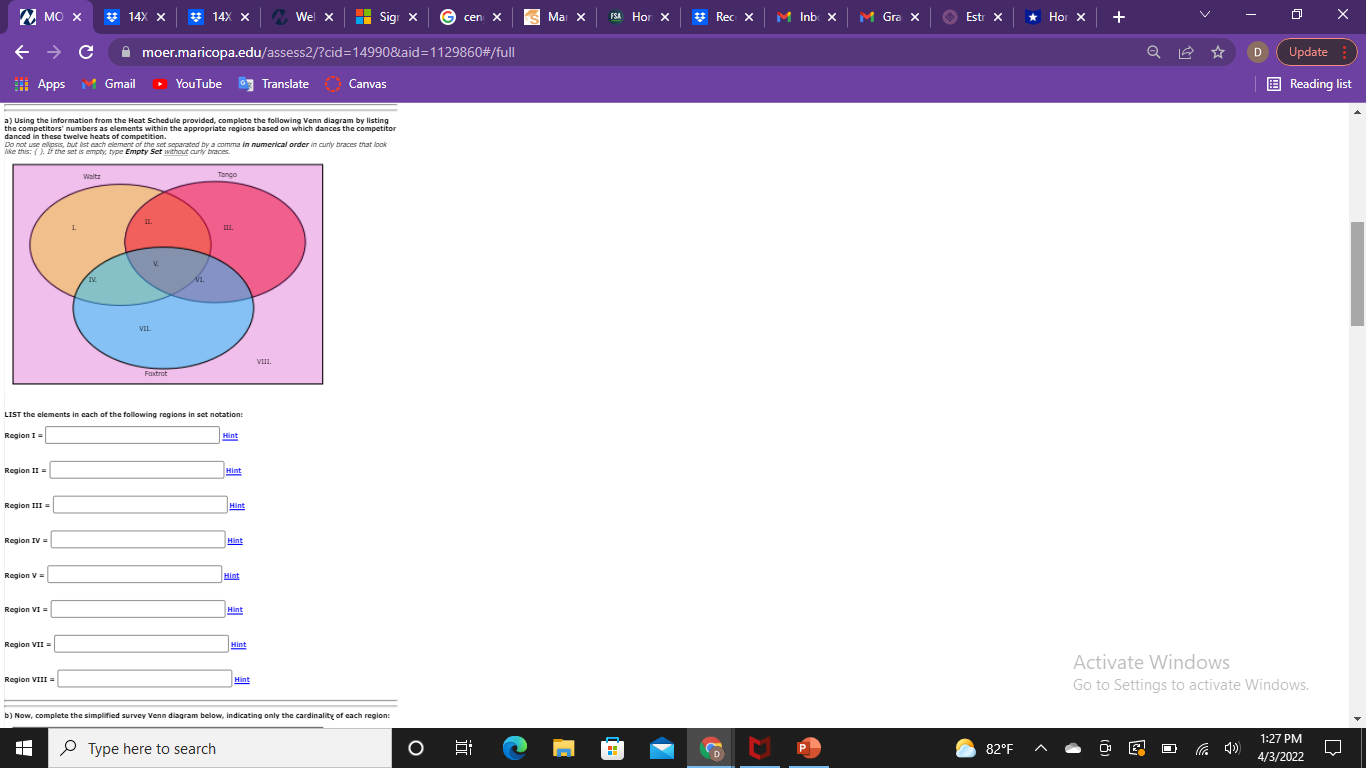The height and width of the screenshot is (768, 1366).
Task: Close the 'Sigr' tab
Action: (x=413, y=18)
